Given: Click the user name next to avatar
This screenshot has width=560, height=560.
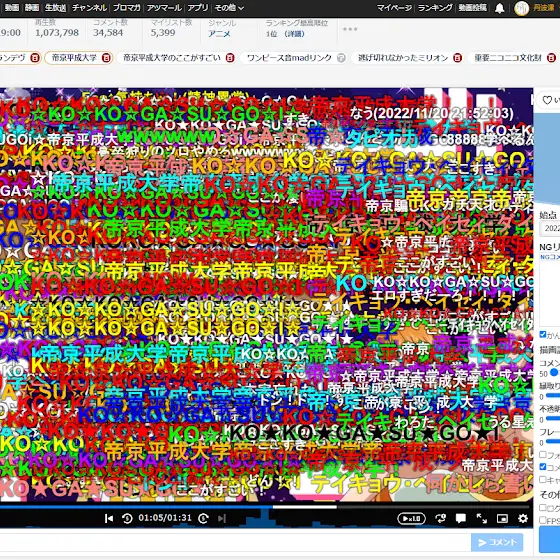Looking at the screenshot, I should [544, 8].
